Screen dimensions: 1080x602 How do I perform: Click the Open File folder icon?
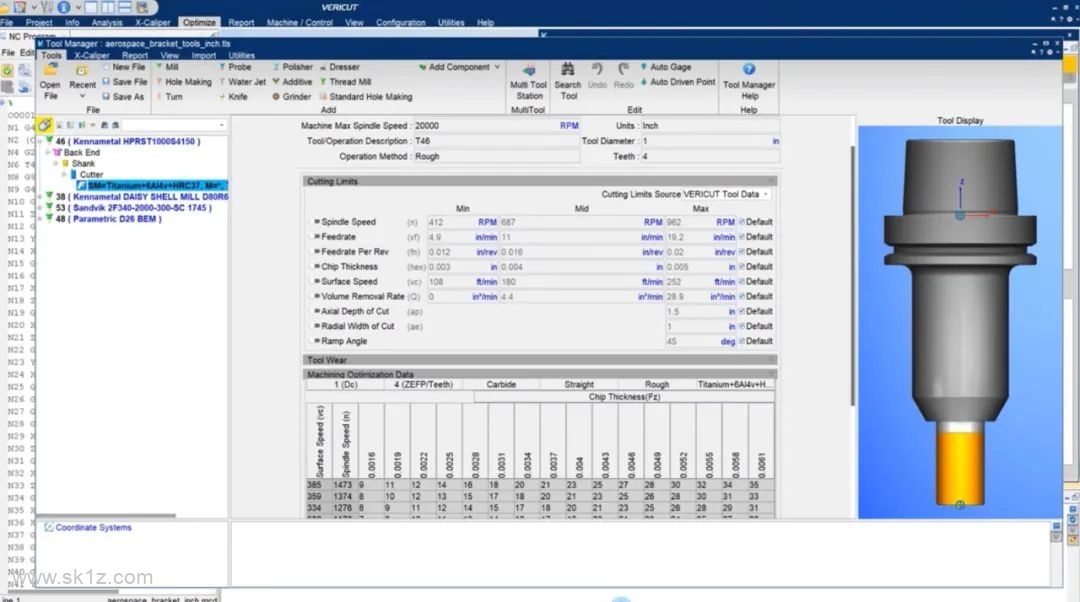(50, 70)
